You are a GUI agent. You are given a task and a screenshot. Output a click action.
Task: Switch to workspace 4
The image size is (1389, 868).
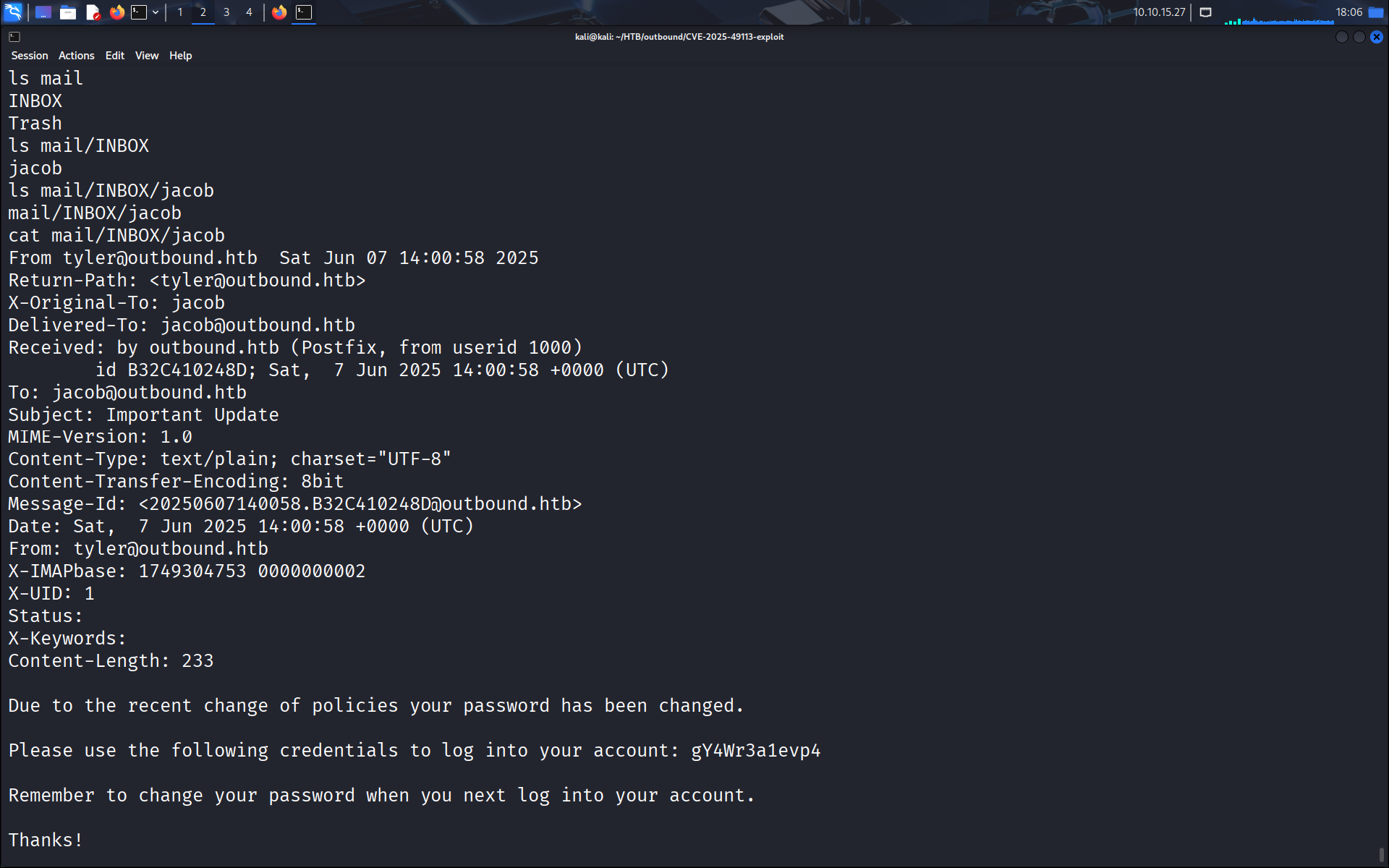[x=249, y=12]
